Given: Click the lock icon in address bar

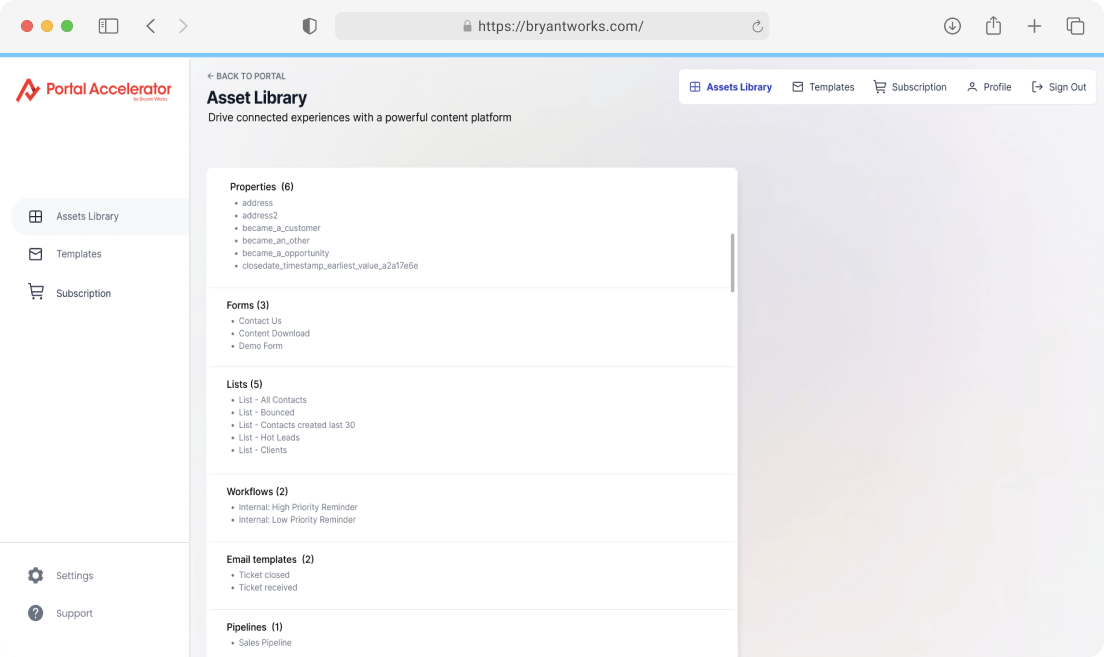Looking at the screenshot, I should pyautogui.click(x=467, y=26).
